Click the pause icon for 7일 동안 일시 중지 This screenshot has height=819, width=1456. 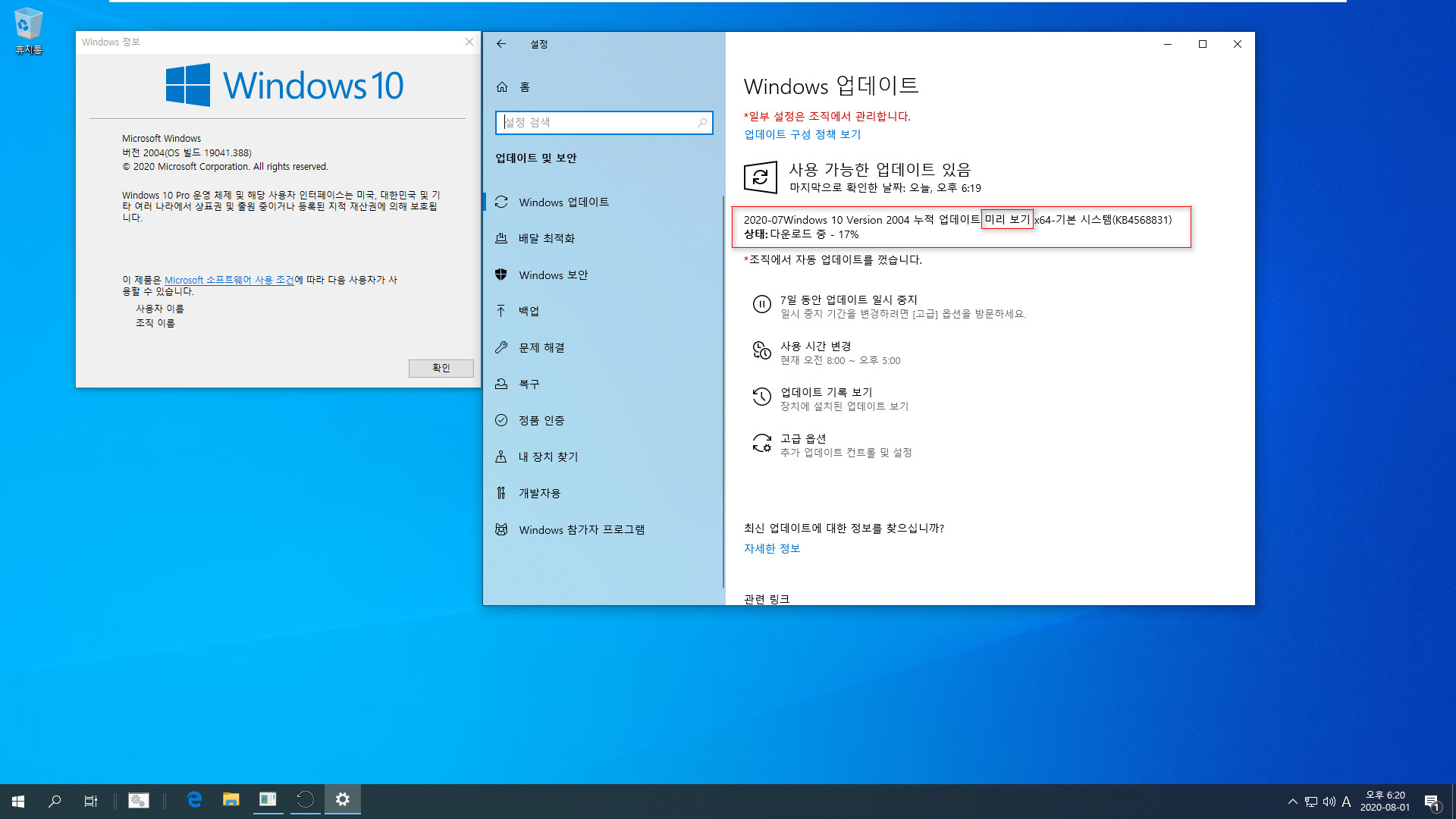point(761,304)
